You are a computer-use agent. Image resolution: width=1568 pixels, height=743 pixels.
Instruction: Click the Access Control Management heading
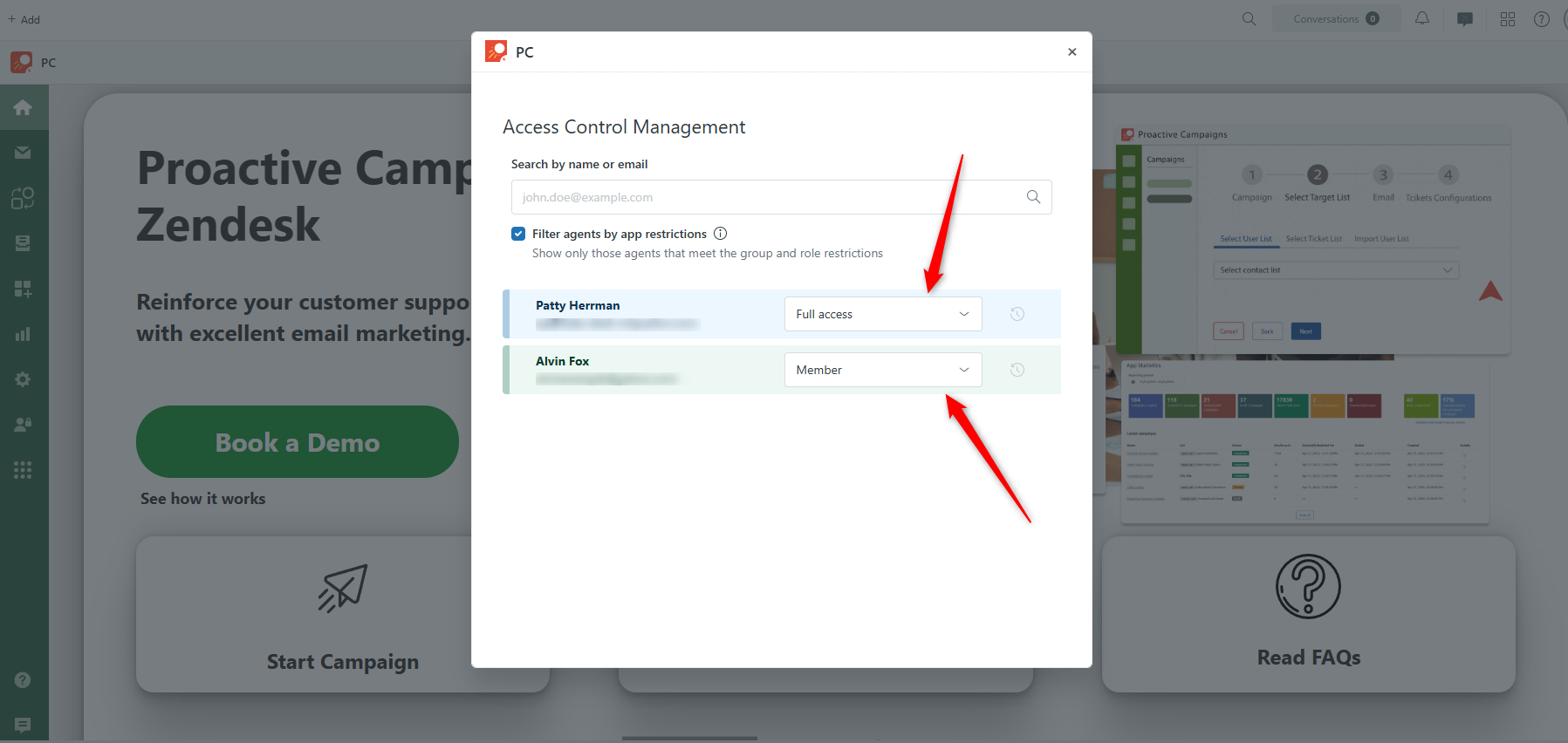click(x=624, y=127)
